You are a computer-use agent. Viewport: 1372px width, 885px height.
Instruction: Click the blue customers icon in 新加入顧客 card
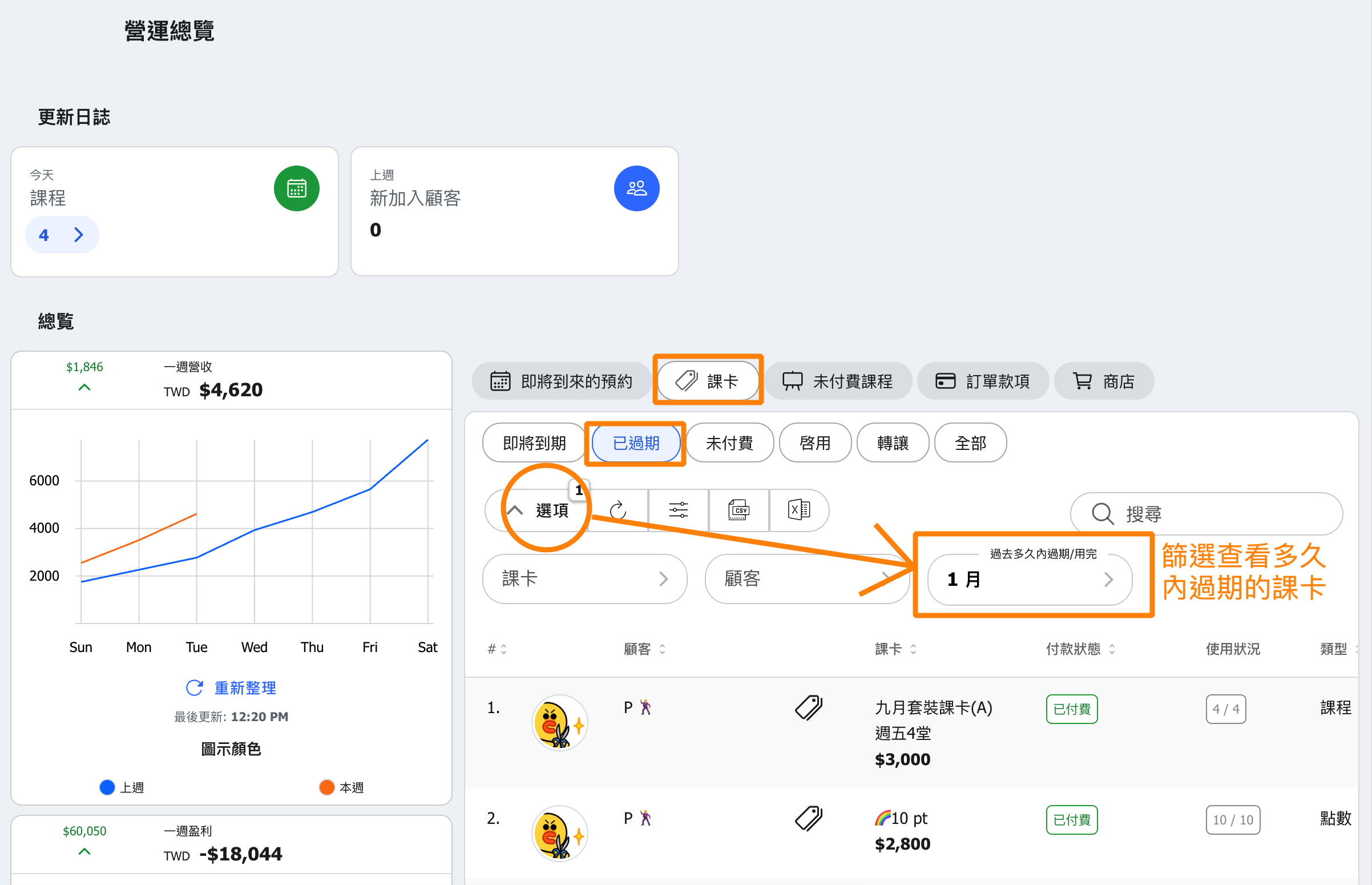(636, 188)
